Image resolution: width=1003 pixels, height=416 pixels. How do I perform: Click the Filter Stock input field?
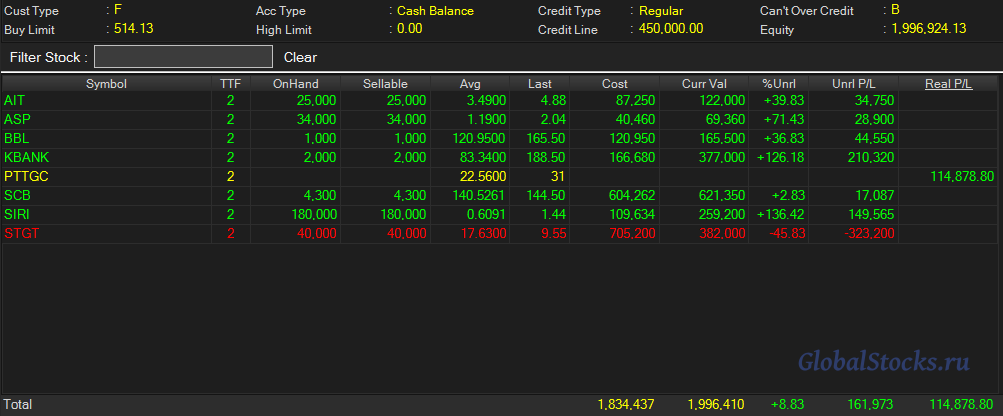[183, 57]
